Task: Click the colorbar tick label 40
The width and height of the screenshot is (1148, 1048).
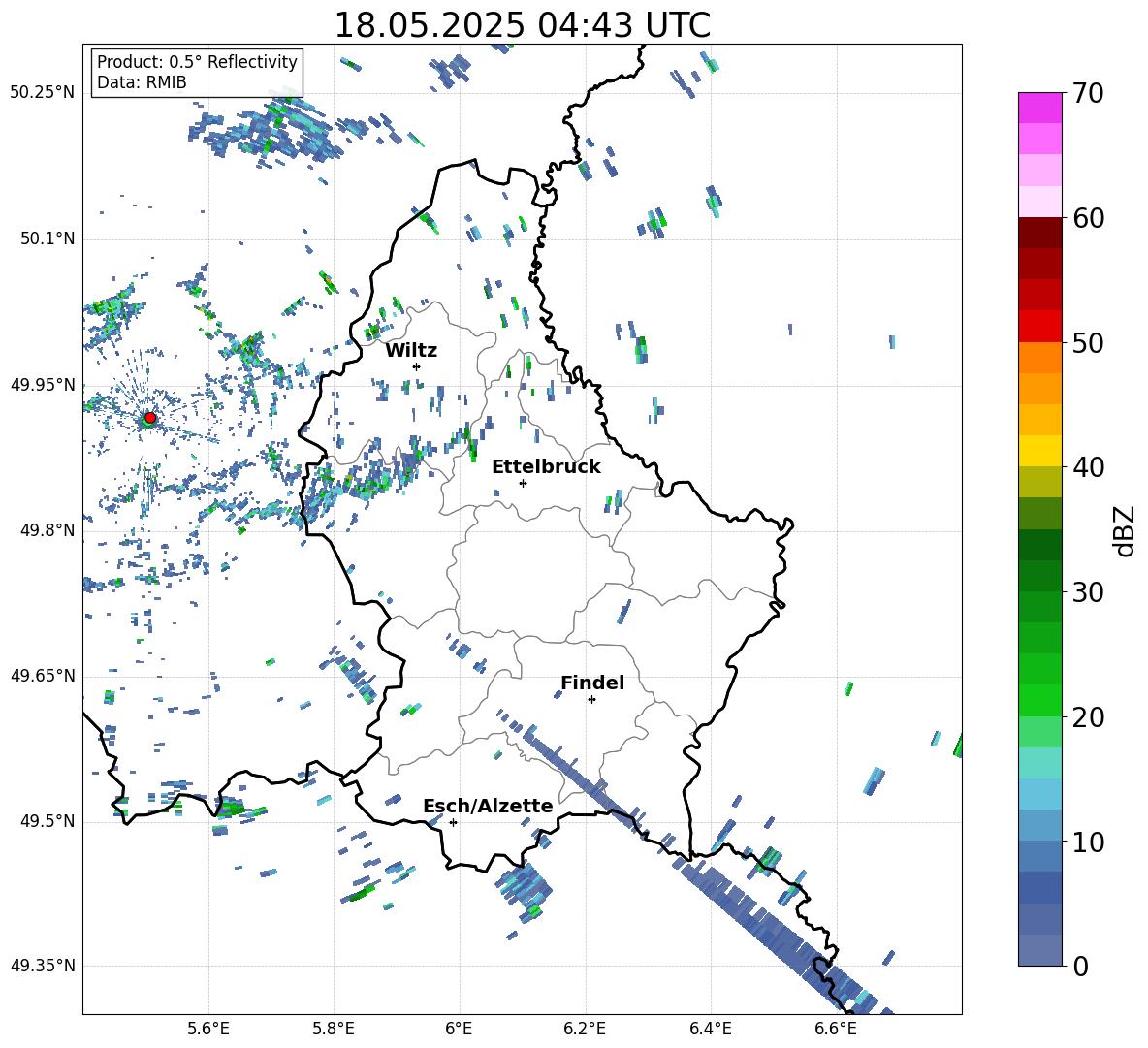Action: click(1087, 467)
